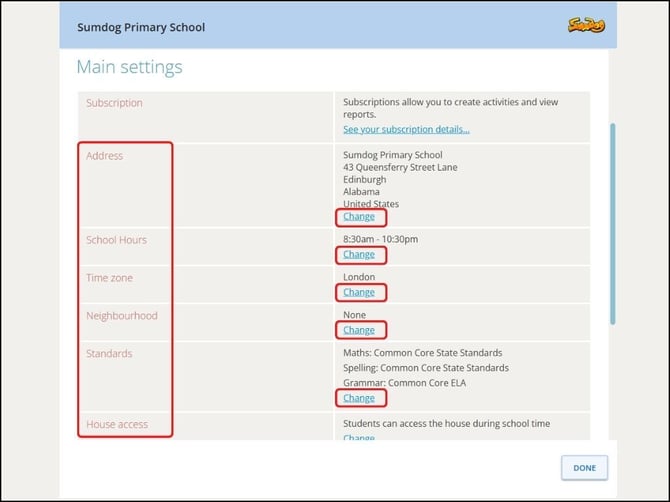
Task: Click the '8:30am - 10:30pm' hours value
Action: [380, 239]
